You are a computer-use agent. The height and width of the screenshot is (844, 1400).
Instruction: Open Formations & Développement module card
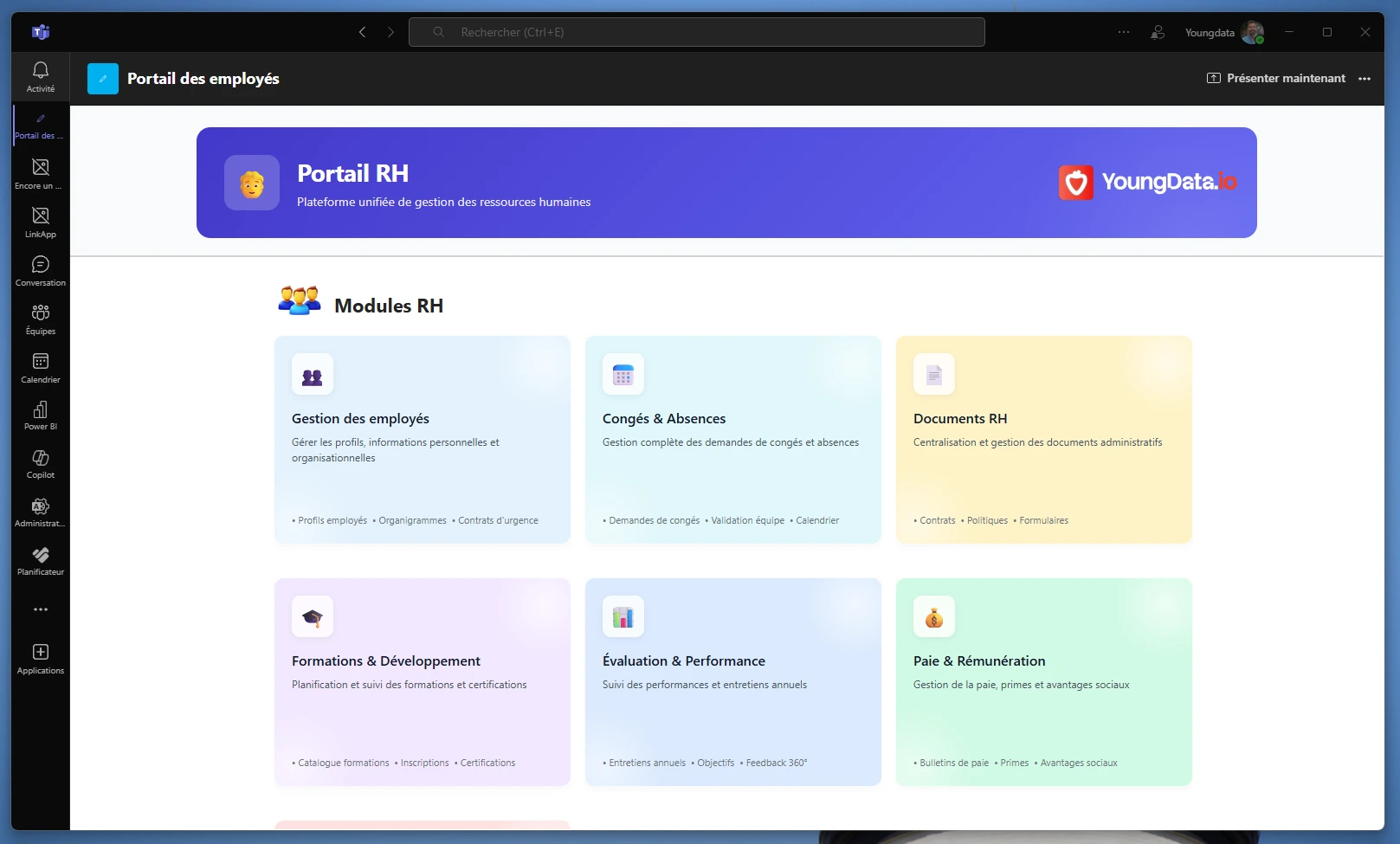pos(423,682)
